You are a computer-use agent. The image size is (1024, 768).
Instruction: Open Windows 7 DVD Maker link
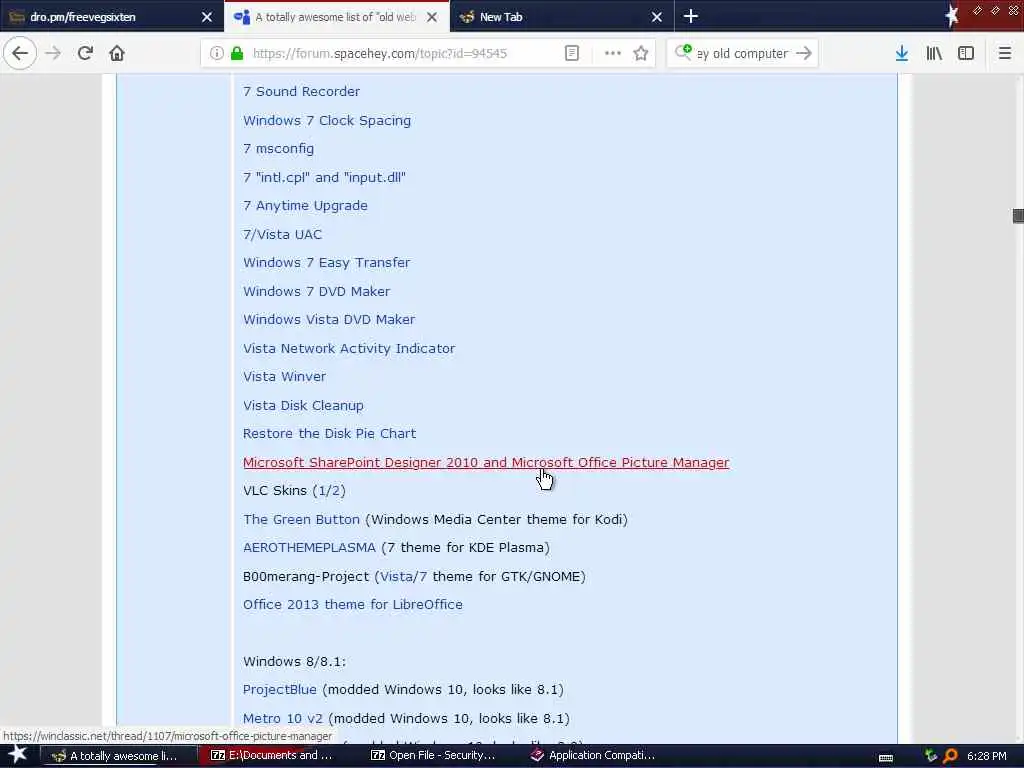[316, 291]
